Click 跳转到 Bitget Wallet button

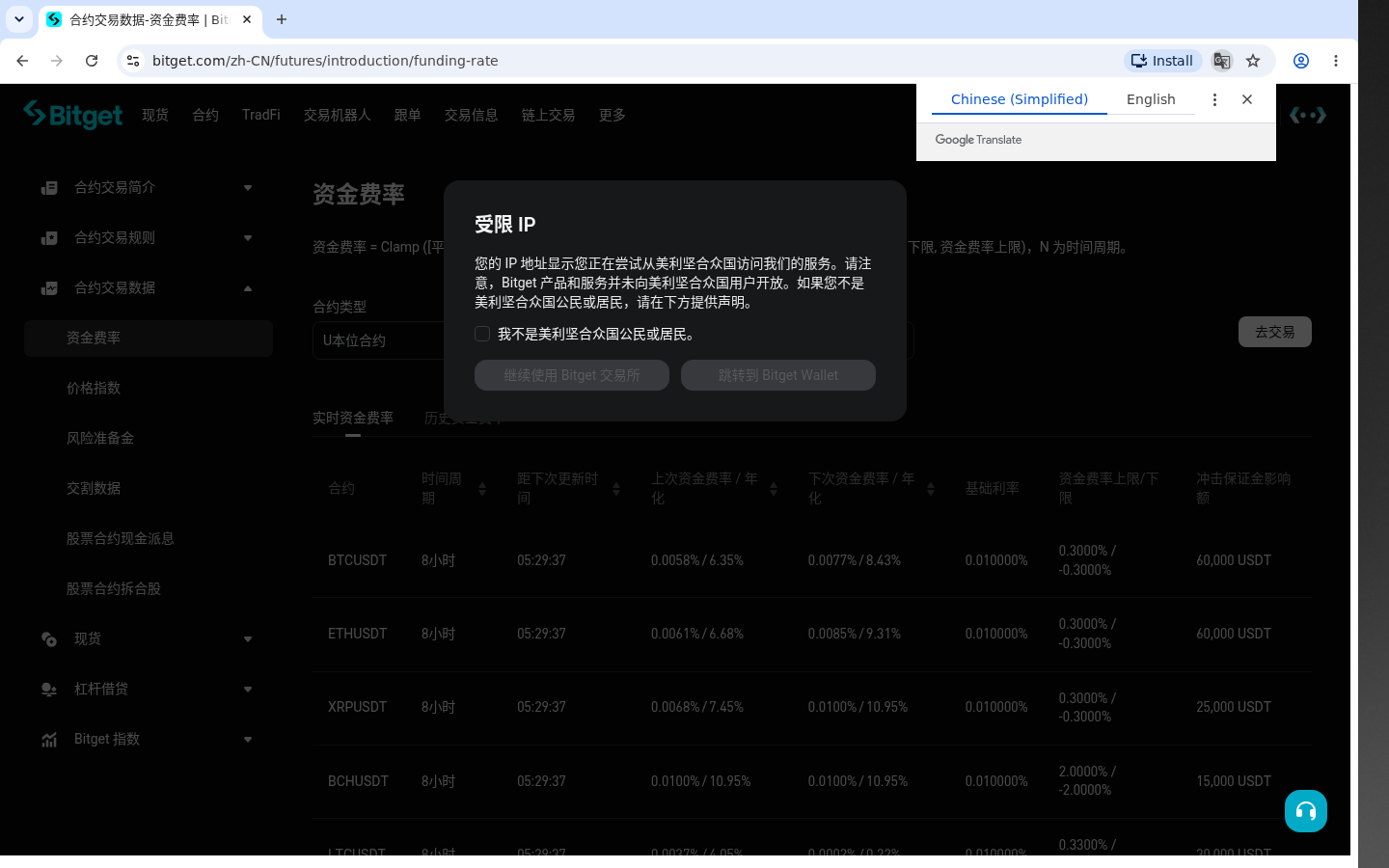click(778, 375)
